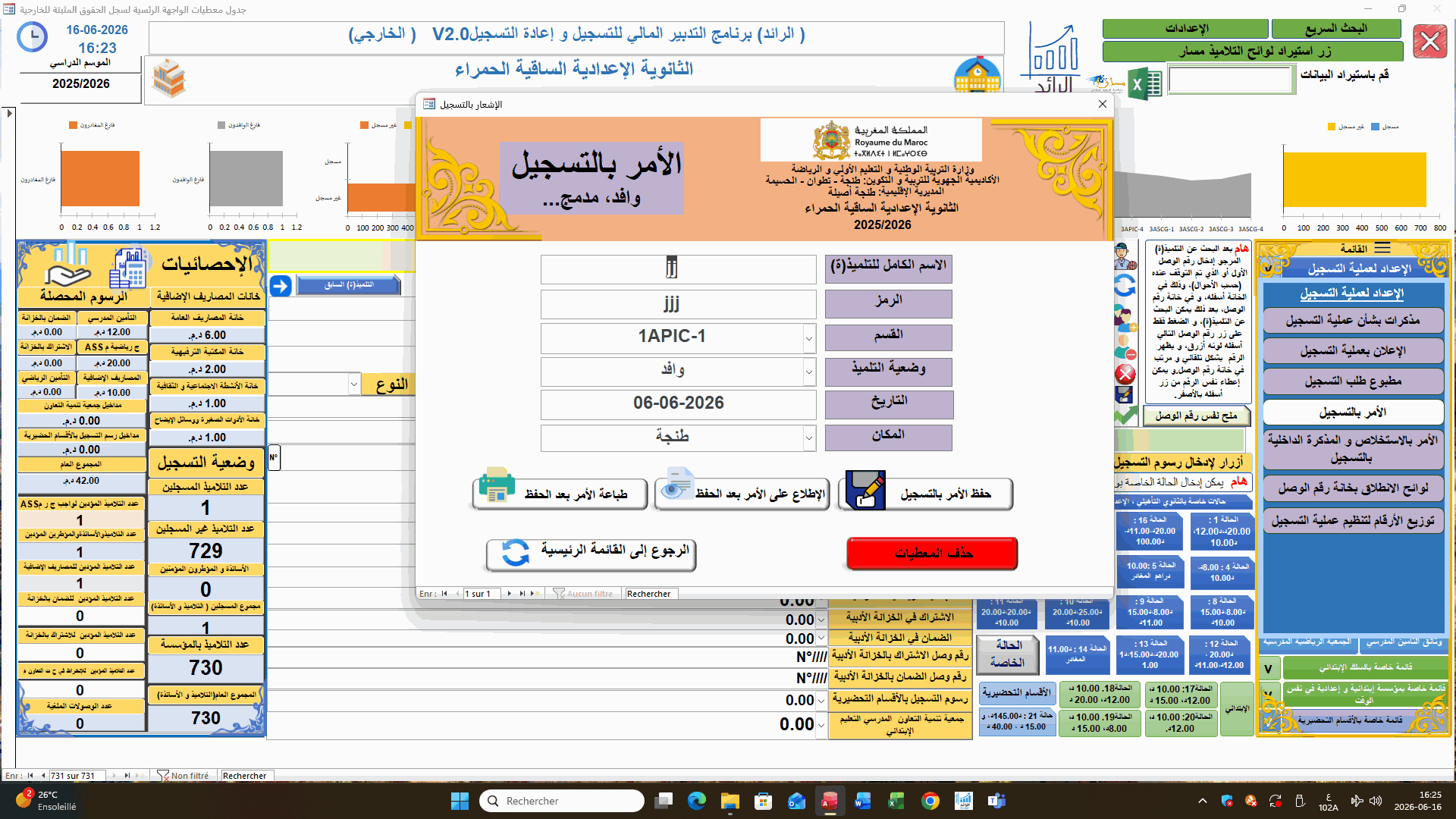The width and height of the screenshot is (1456, 819).
Task: Go to last record in dialog navigator
Action: point(522,594)
